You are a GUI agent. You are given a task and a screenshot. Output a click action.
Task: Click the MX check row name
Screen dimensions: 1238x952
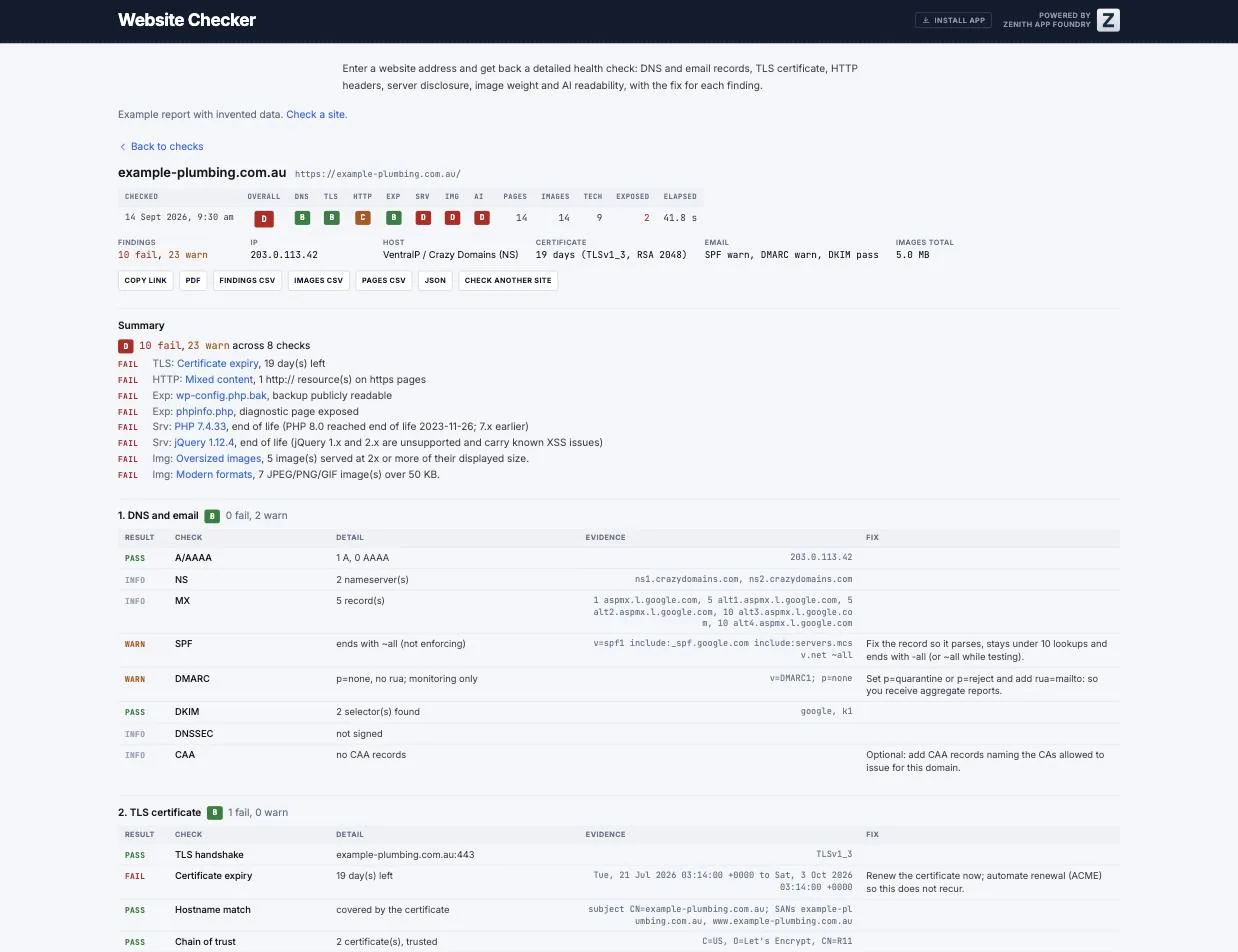[182, 601]
